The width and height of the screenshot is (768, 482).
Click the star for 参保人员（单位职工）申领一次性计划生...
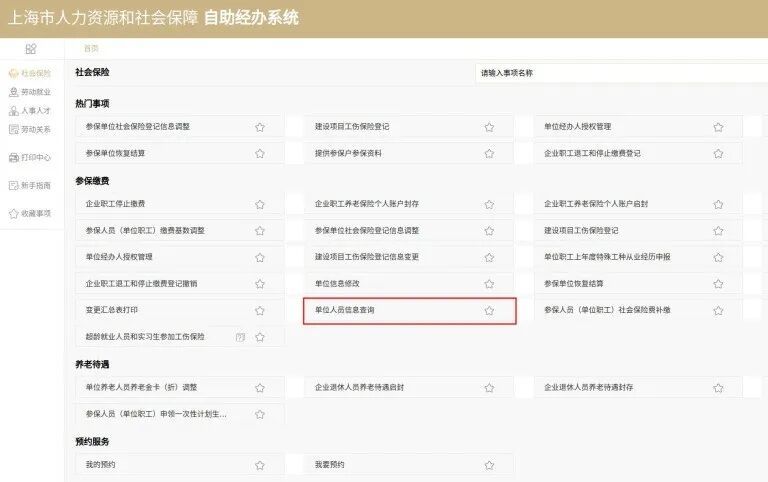click(x=260, y=414)
